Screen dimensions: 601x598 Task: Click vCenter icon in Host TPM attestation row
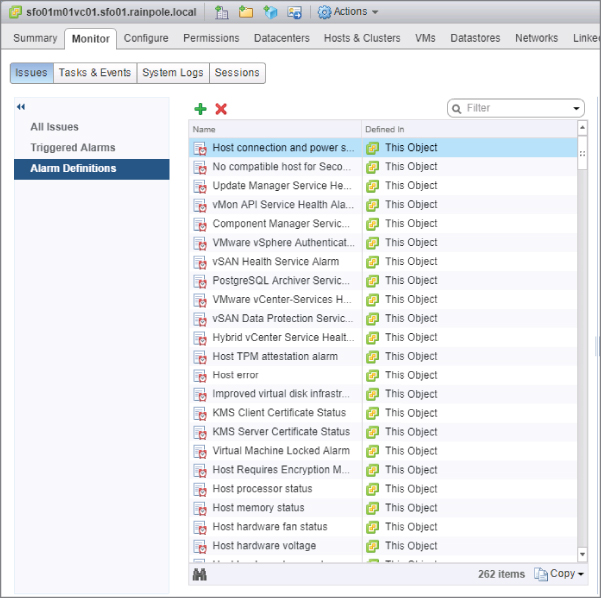(373, 357)
